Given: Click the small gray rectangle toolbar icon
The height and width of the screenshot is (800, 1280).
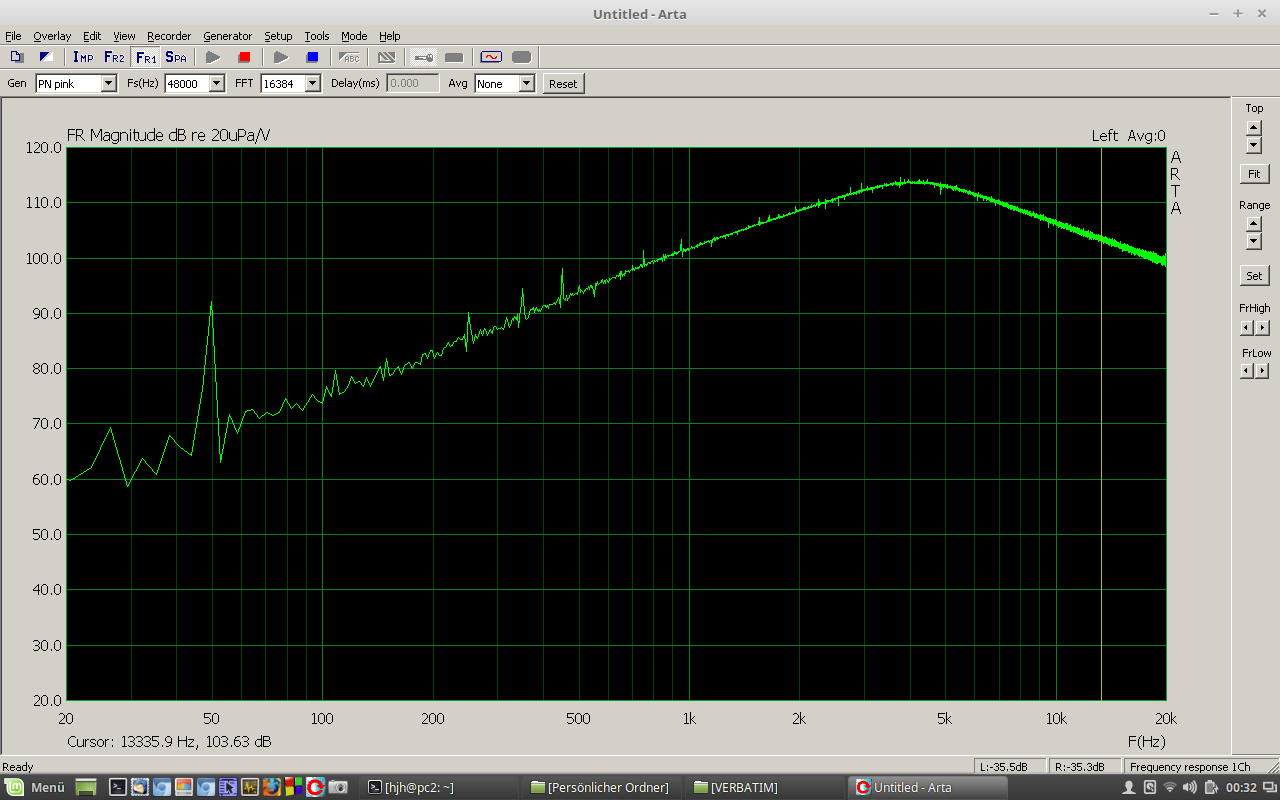Looking at the screenshot, I should [454, 57].
